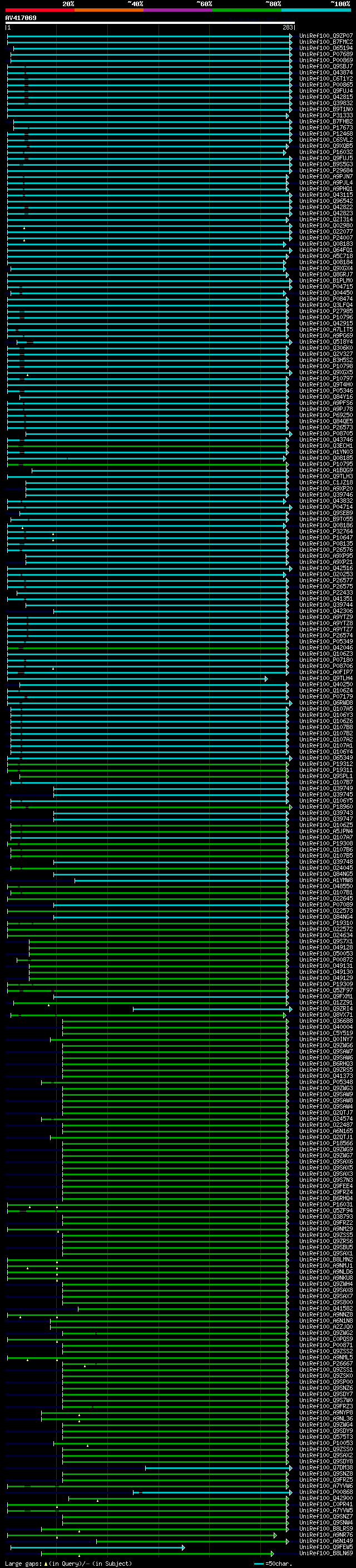Select hit UniRef100_Q7DM38
Screen dimensions: 356x1568
click(x=326, y=1467)
